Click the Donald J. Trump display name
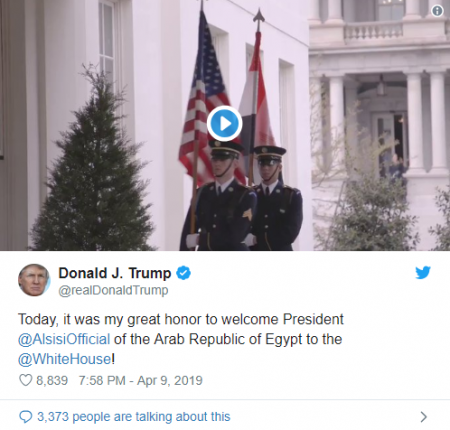The height and width of the screenshot is (430, 450). 115,273
